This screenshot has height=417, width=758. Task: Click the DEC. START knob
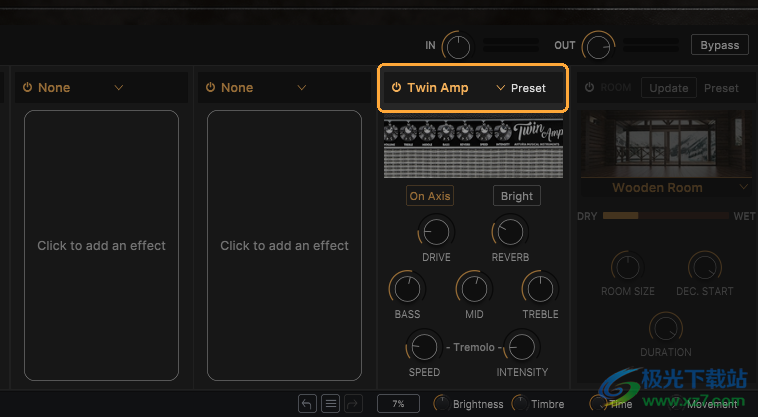[705, 267]
